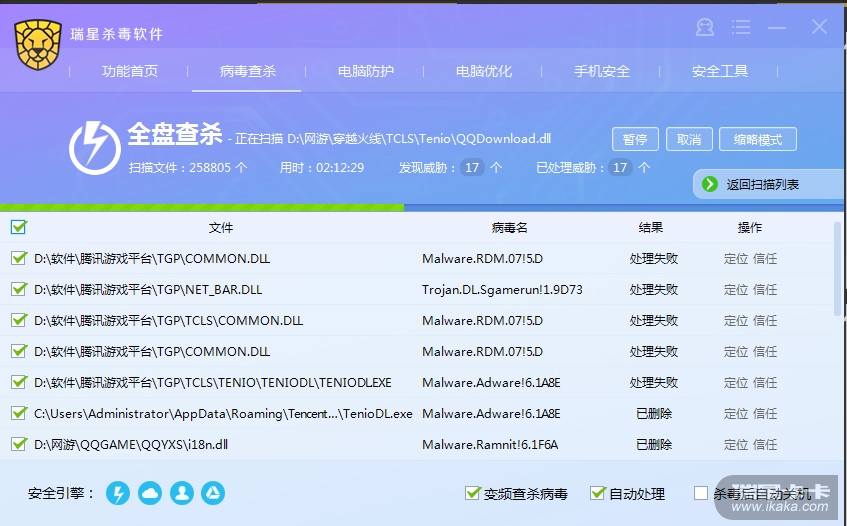Click the Rising lion shield logo
This screenshot has width=847, height=526.
(38, 45)
